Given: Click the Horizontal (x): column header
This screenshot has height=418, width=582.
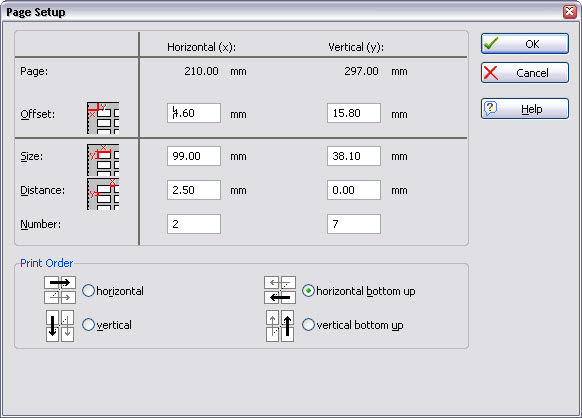Looking at the screenshot, I should coord(201,47).
